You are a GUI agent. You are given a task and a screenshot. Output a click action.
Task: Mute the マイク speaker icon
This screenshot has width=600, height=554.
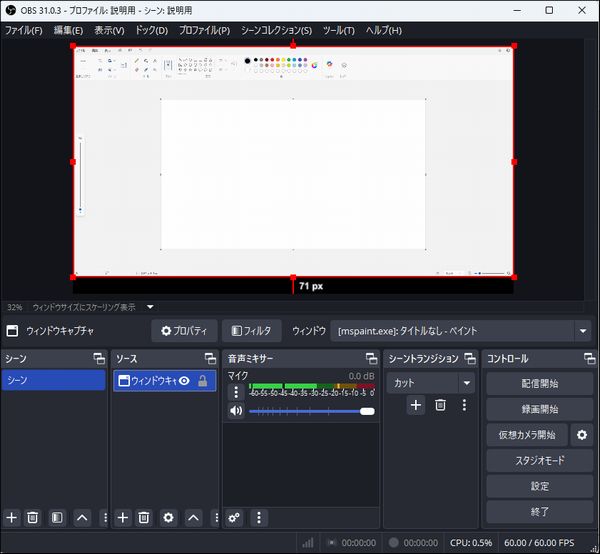tap(236, 411)
